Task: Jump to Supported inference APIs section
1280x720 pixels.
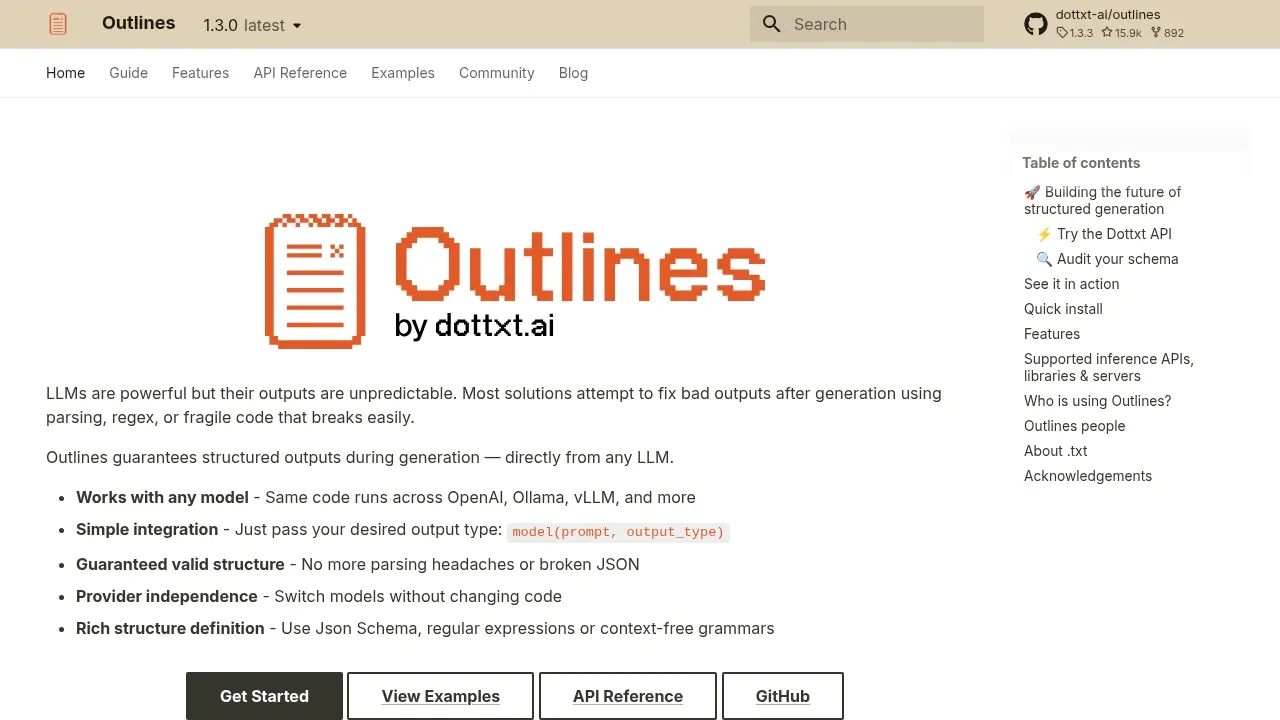Action: tap(1109, 367)
